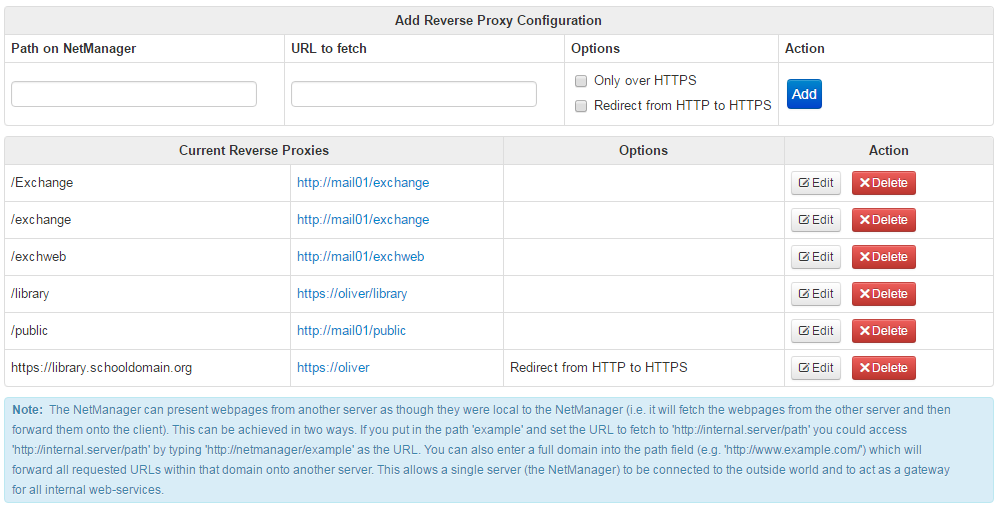This screenshot has height=506, width=996.
Task: Click Edit for the /Exchange proxy
Action: click(x=815, y=183)
